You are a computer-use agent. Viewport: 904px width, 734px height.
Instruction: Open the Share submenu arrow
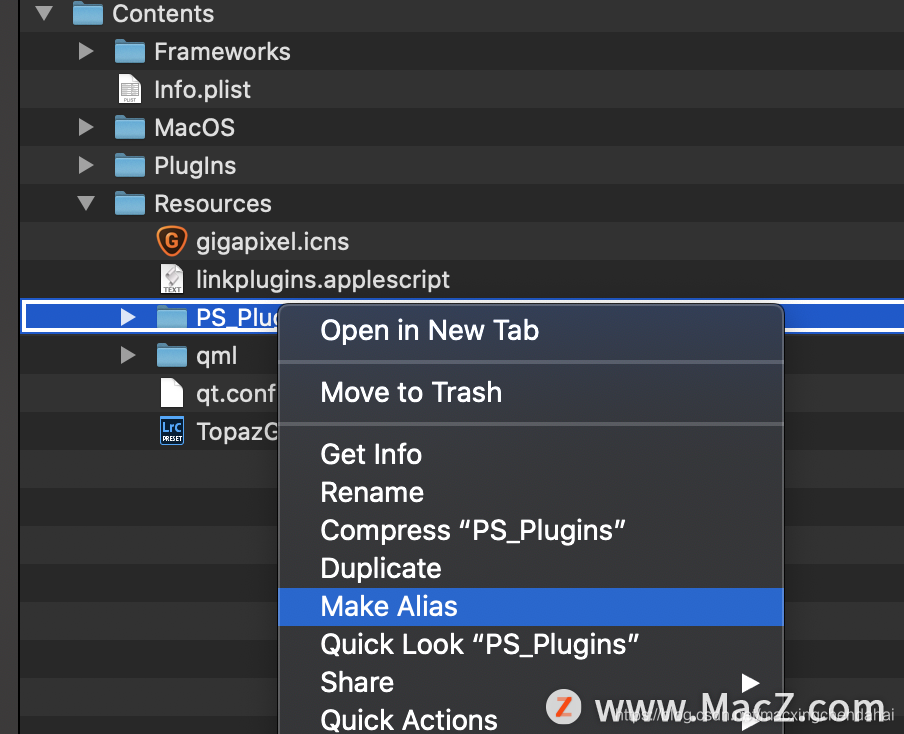point(750,683)
